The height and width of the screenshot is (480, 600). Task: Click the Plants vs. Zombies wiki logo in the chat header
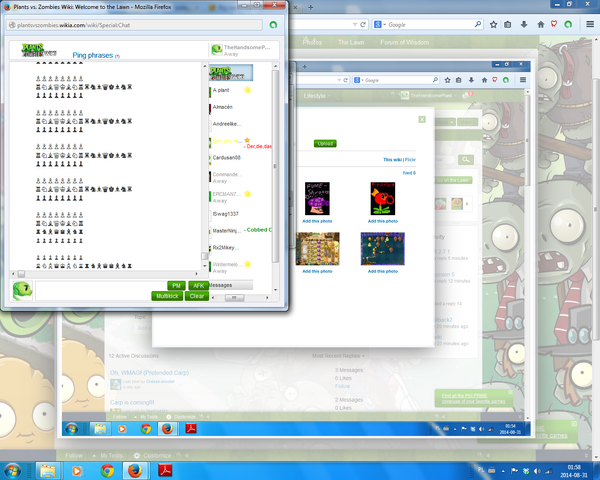click(39, 51)
